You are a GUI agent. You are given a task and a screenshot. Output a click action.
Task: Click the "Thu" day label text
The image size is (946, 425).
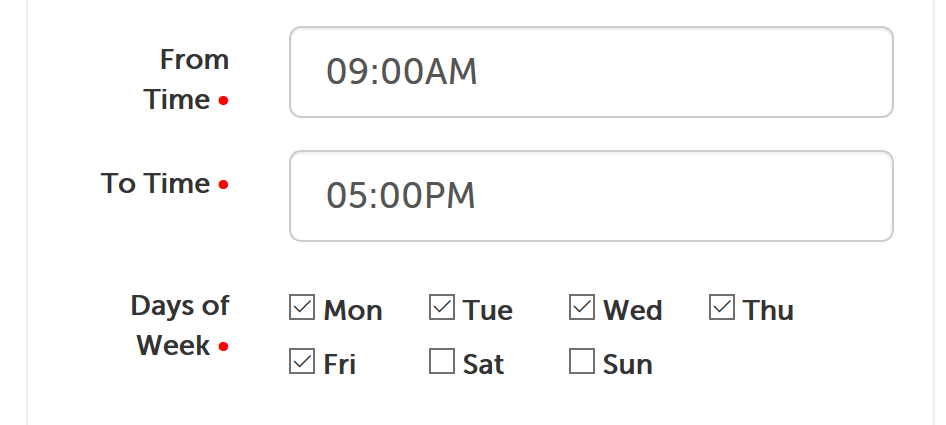click(x=769, y=311)
